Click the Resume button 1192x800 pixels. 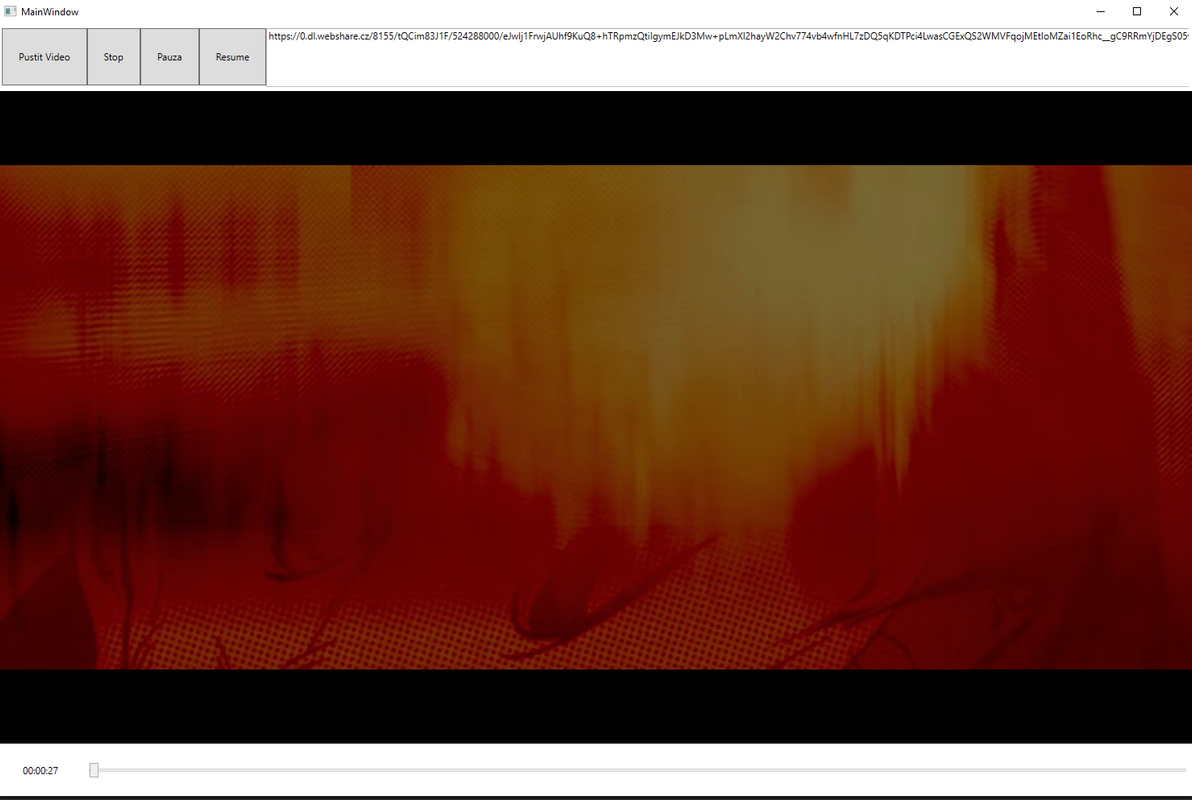coord(232,57)
